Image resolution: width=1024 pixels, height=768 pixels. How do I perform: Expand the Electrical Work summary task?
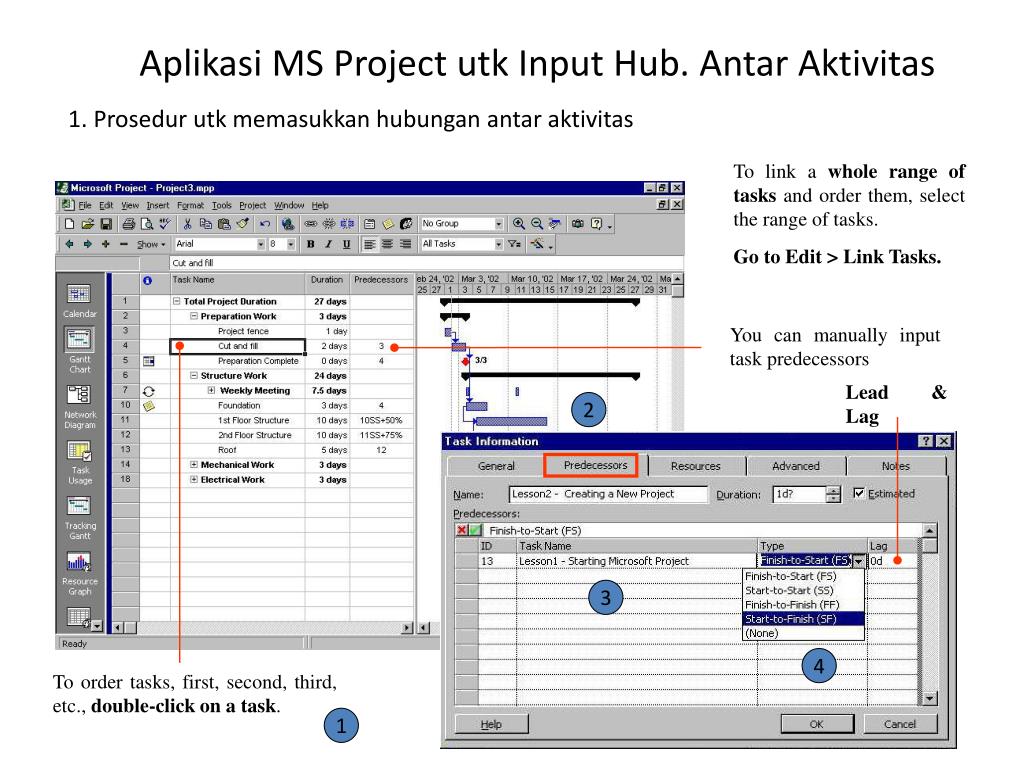[x=194, y=479]
